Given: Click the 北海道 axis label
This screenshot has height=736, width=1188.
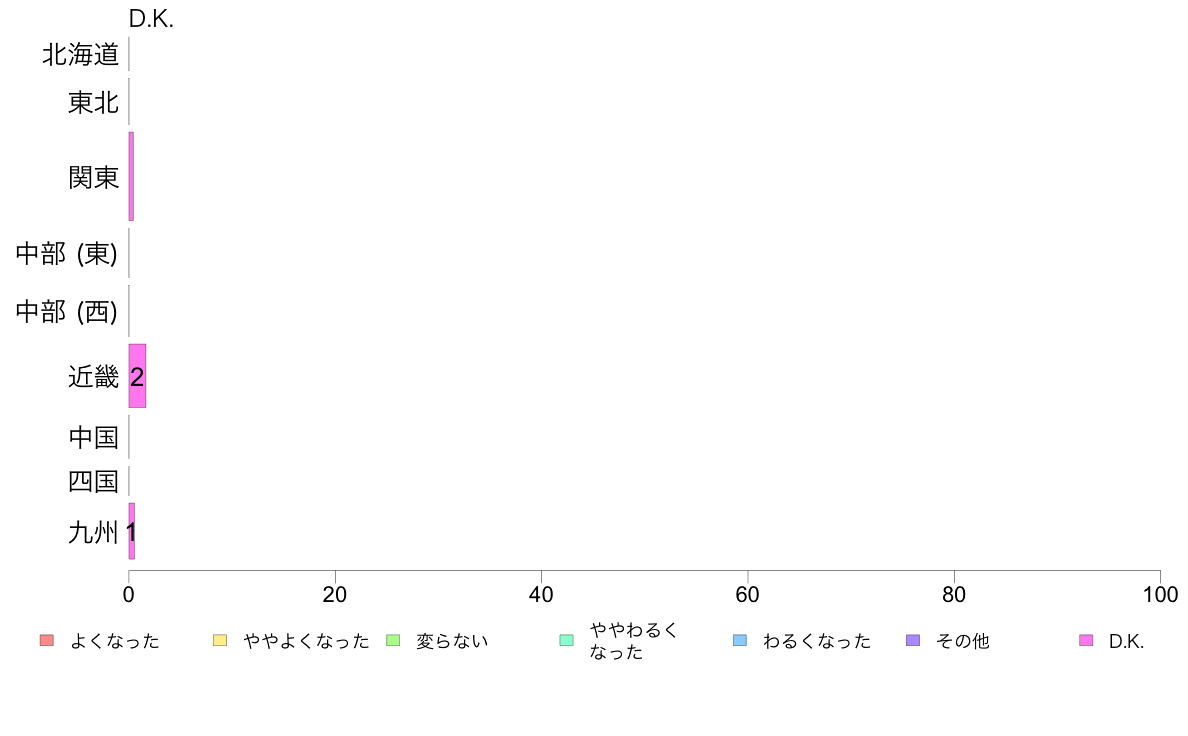Looking at the screenshot, I should 80,55.
